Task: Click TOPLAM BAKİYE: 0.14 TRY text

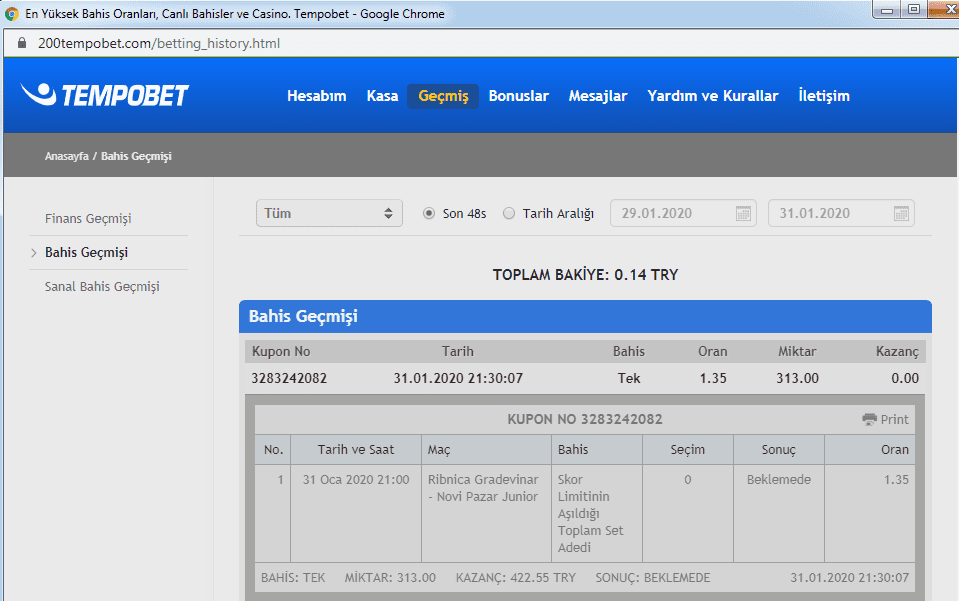Action: click(x=585, y=275)
